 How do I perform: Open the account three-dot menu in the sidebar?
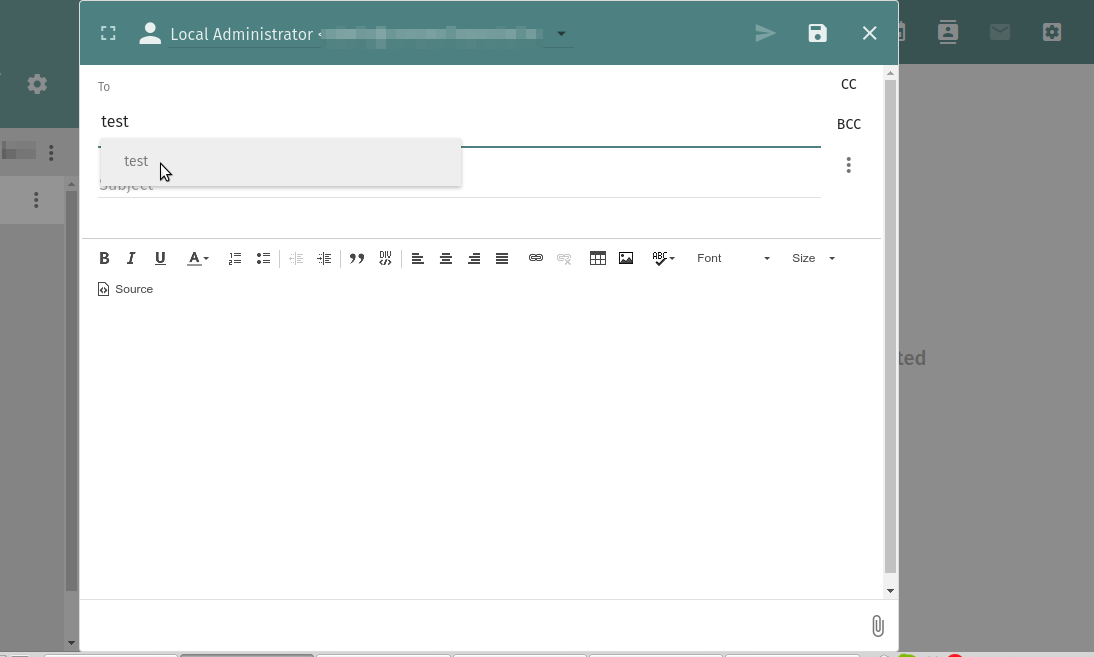51,153
